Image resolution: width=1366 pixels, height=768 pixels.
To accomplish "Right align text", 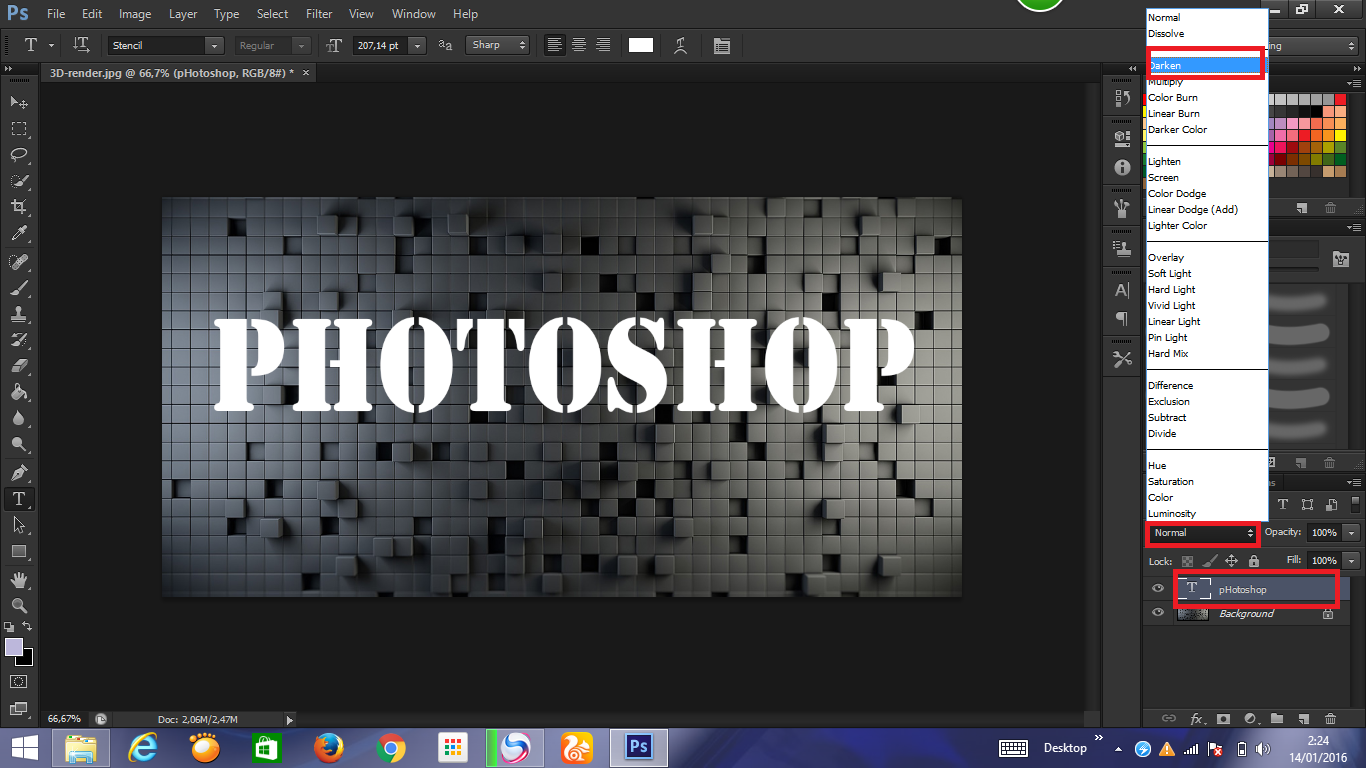I will [603, 45].
